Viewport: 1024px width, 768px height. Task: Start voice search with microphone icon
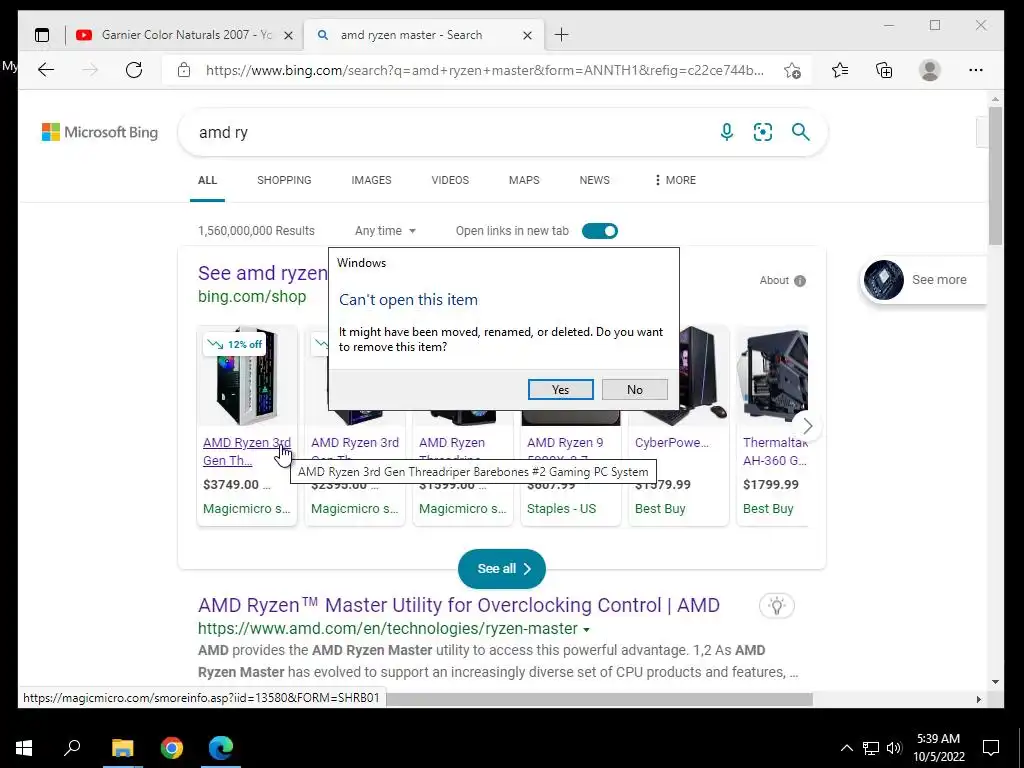(x=726, y=132)
